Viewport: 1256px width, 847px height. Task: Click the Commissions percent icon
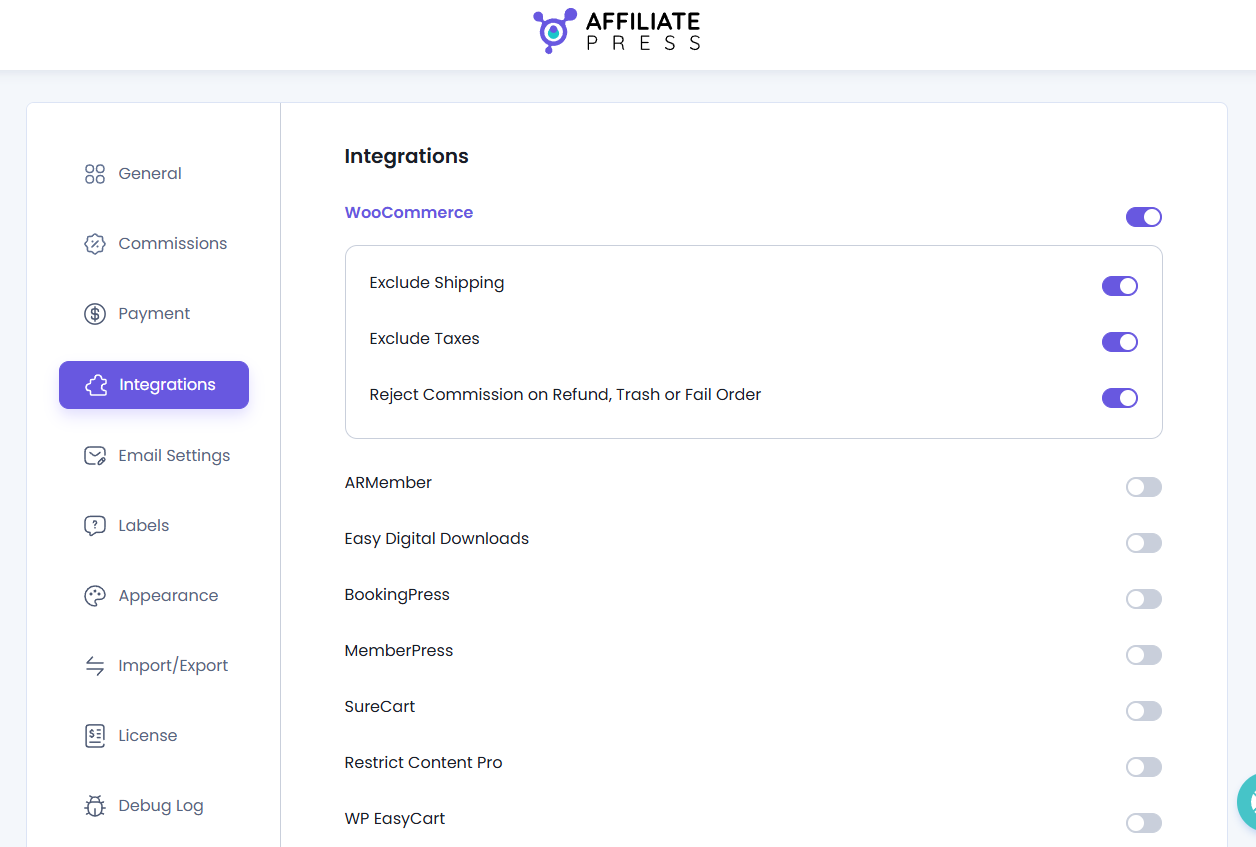point(94,243)
